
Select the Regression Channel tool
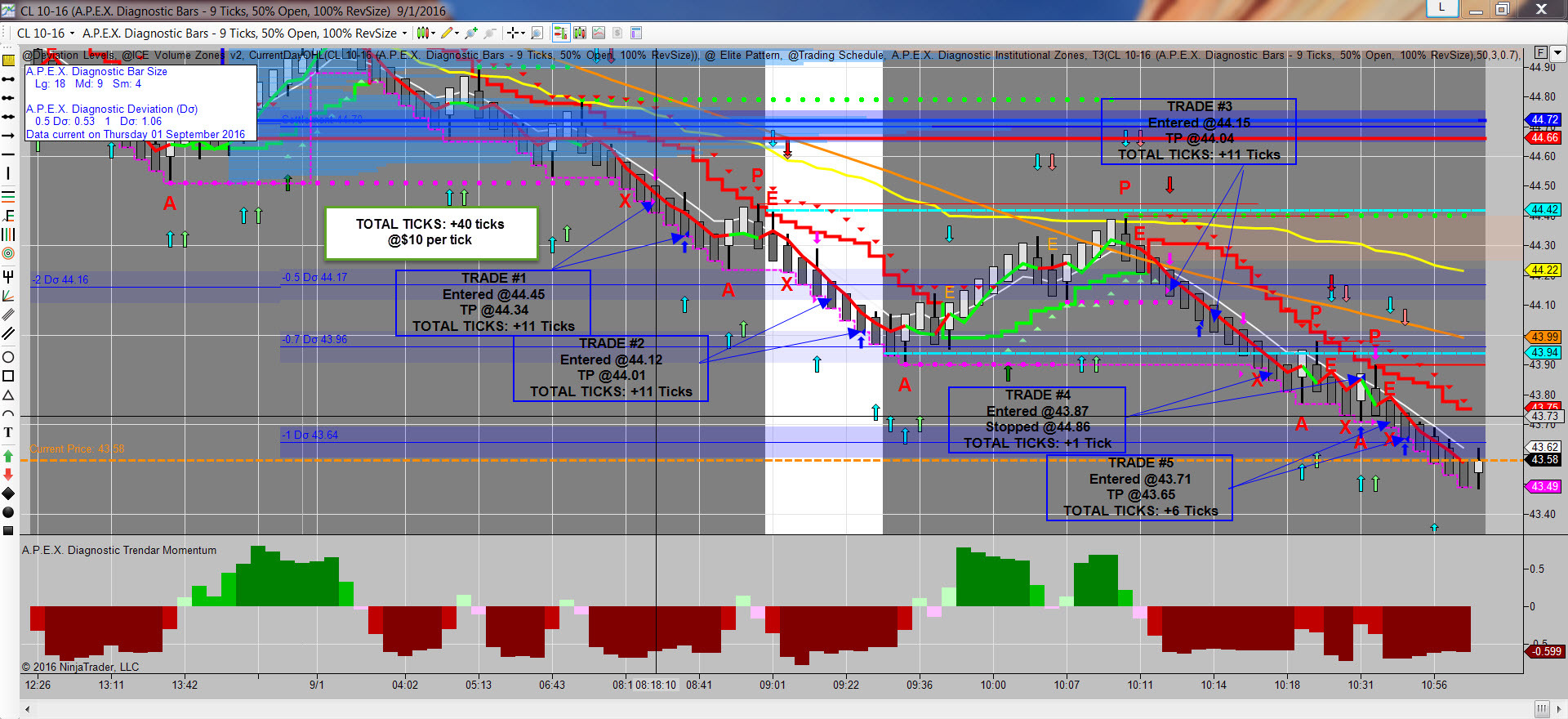[x=8, y=314]
